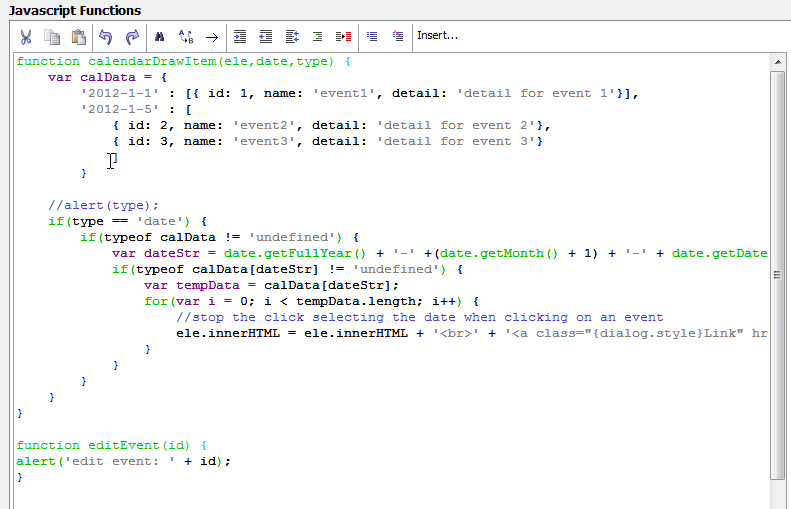Click the Cut scissors icon
The image size is (791, 509).
point(26,37)
